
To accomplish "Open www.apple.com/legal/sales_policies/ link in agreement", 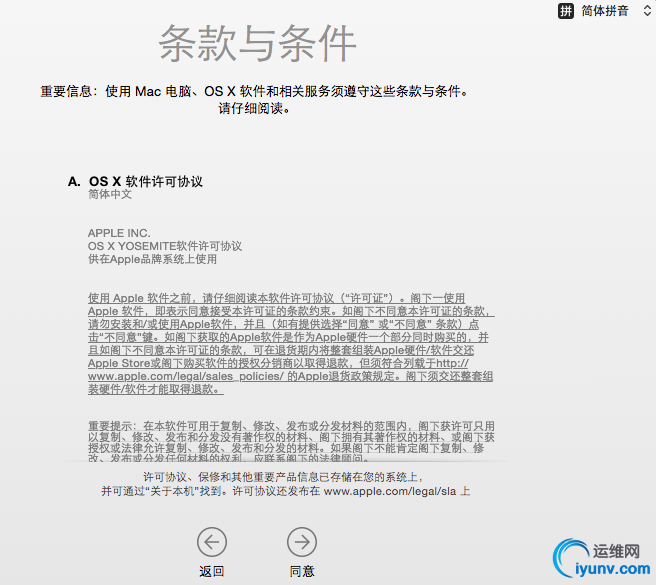I will 186,376.
